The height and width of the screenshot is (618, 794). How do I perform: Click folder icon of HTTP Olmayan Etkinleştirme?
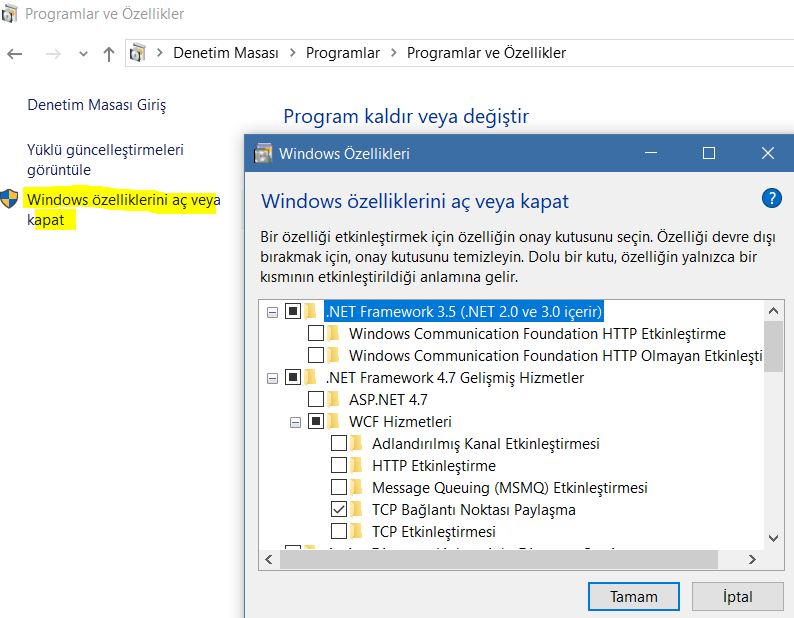(x=334, y=355)
